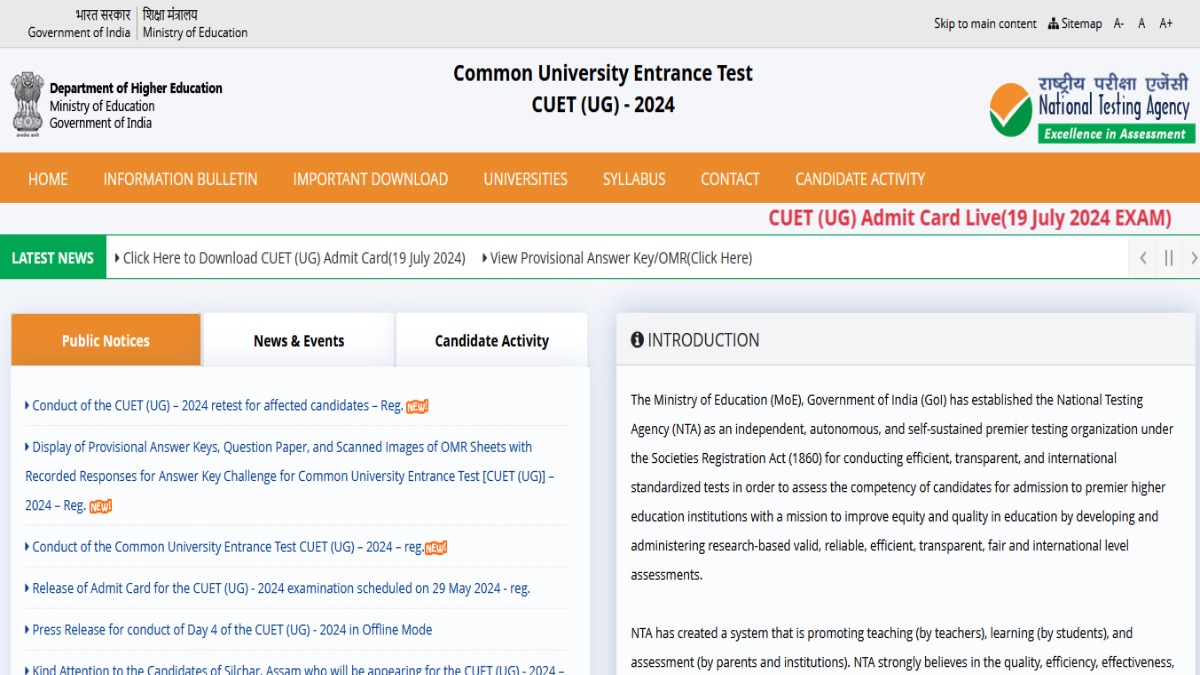Click the Government of India emblem
Screen dimensions: 1200x675
click(x=27, y=103)
